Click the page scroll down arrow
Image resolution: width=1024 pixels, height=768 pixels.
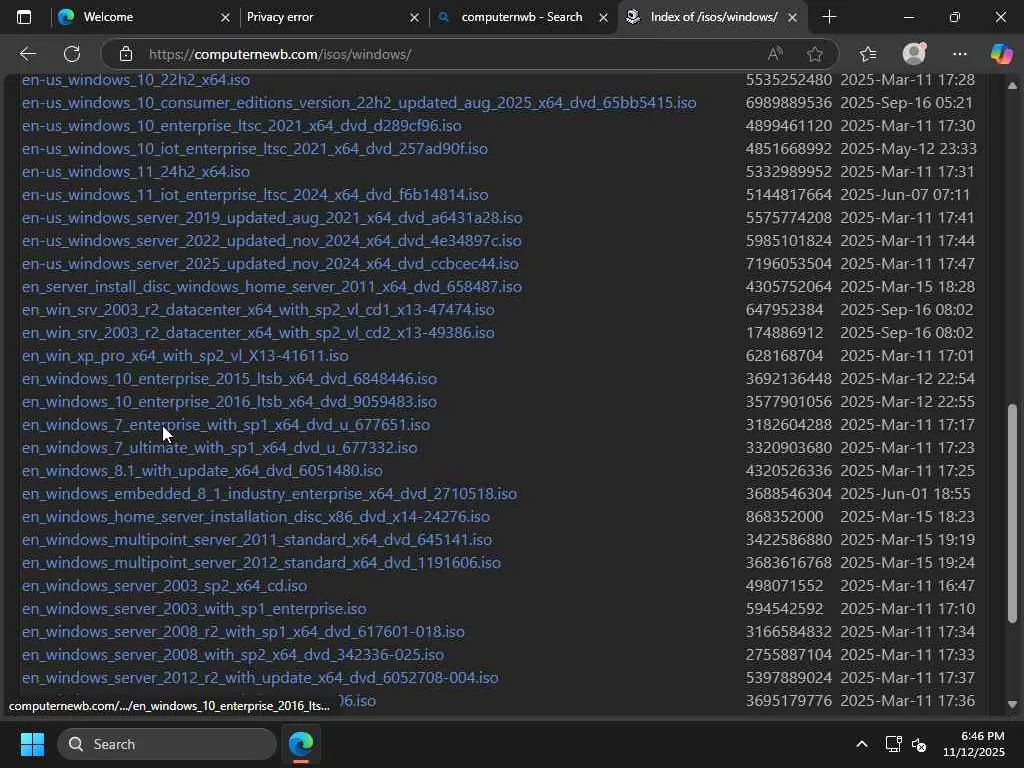[x=1012, y=705]
